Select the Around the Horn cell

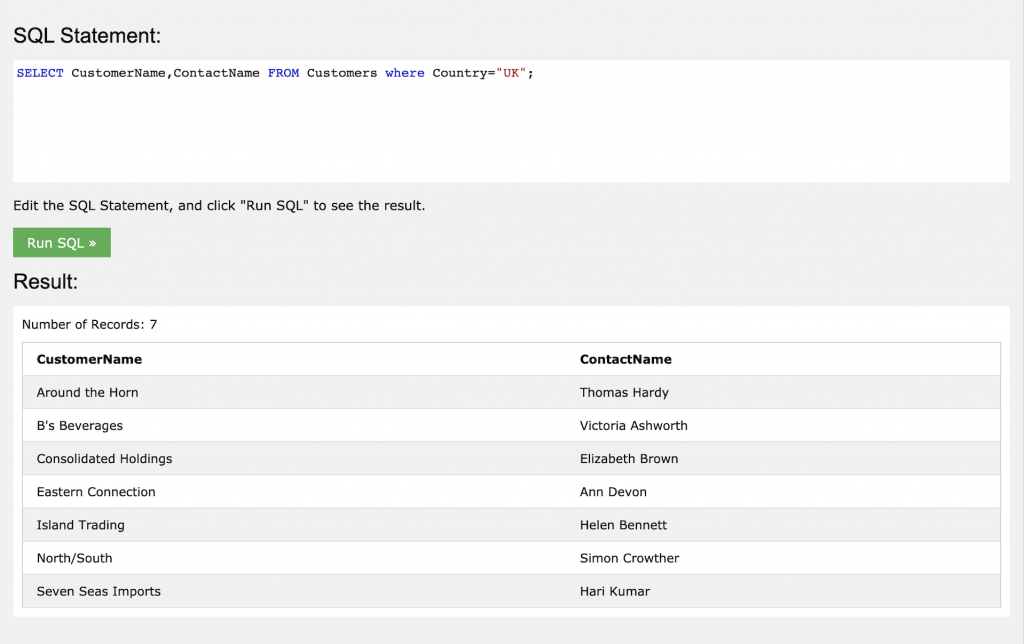(x=88, y=392)
